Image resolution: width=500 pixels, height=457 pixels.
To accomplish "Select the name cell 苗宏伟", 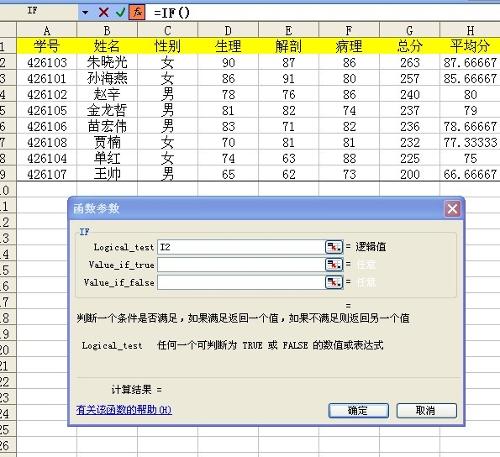I will click(x=107, y=126).
